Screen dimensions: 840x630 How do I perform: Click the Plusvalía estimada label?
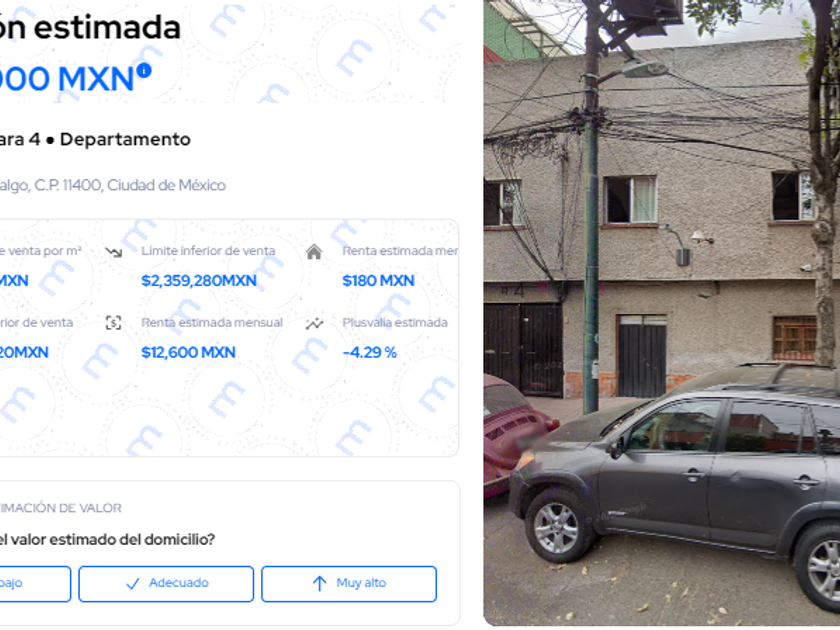point(395,322)
